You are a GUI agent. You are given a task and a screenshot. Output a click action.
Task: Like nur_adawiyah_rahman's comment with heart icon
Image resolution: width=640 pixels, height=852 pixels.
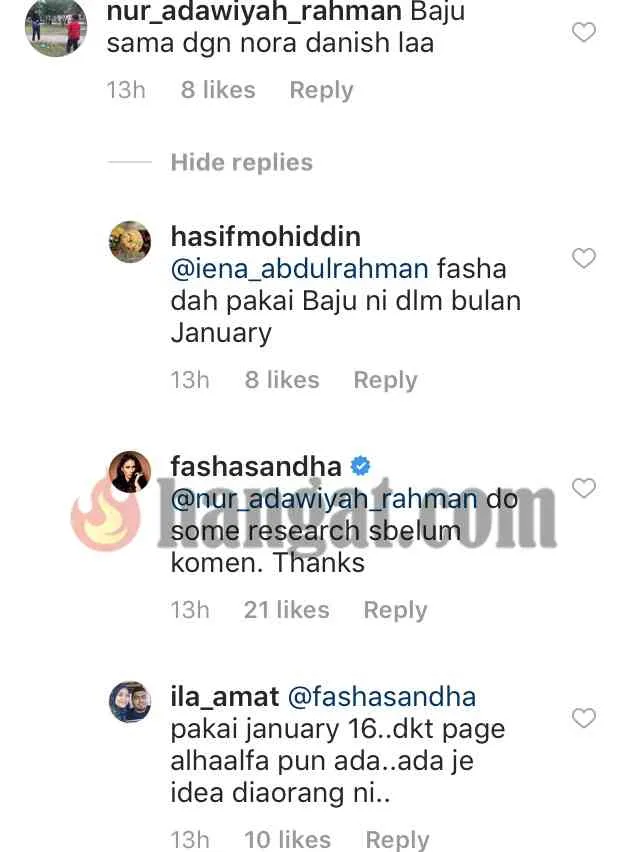coord(584,33)
